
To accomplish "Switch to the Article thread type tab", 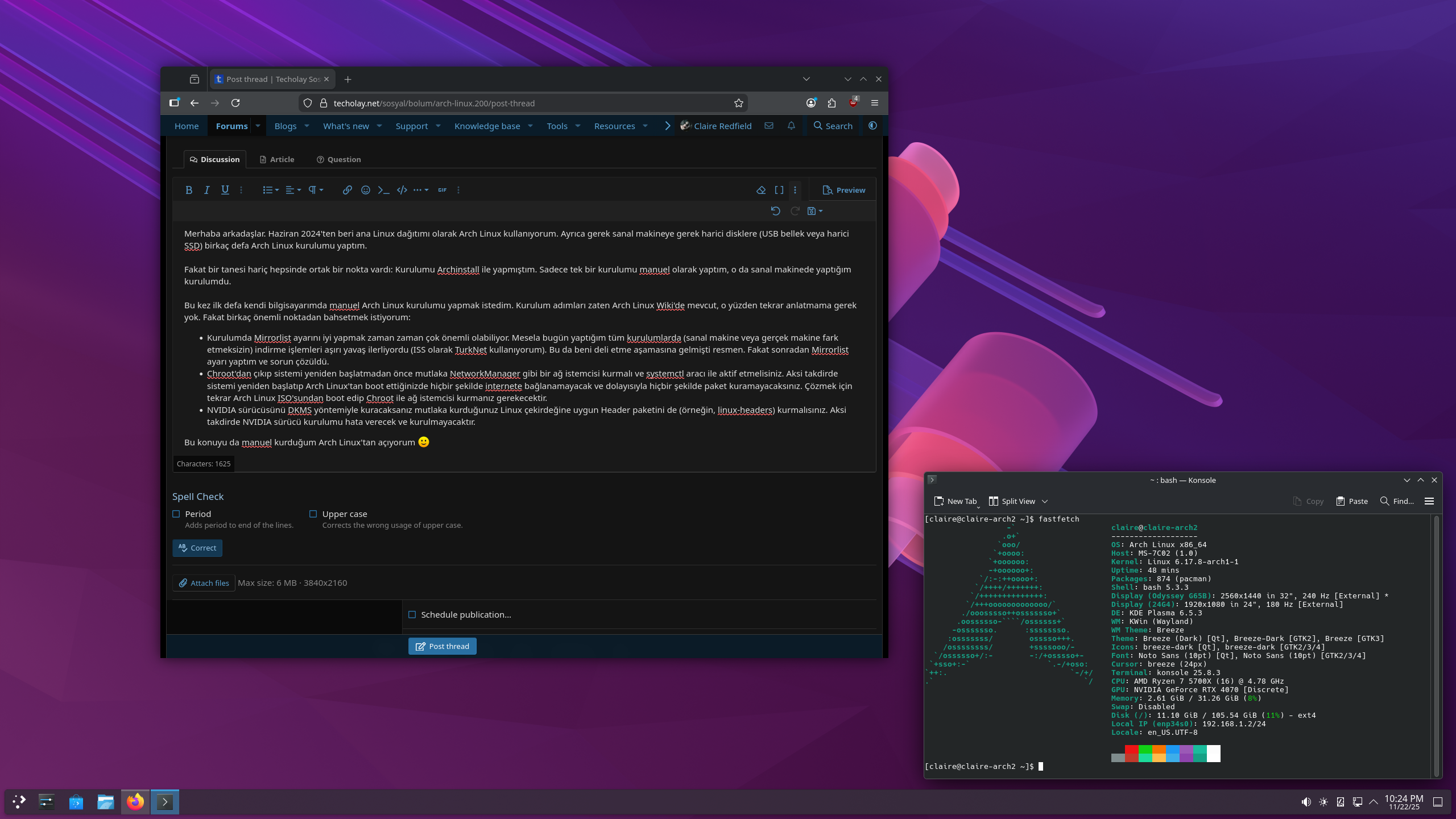I will [x=277, y=159].
